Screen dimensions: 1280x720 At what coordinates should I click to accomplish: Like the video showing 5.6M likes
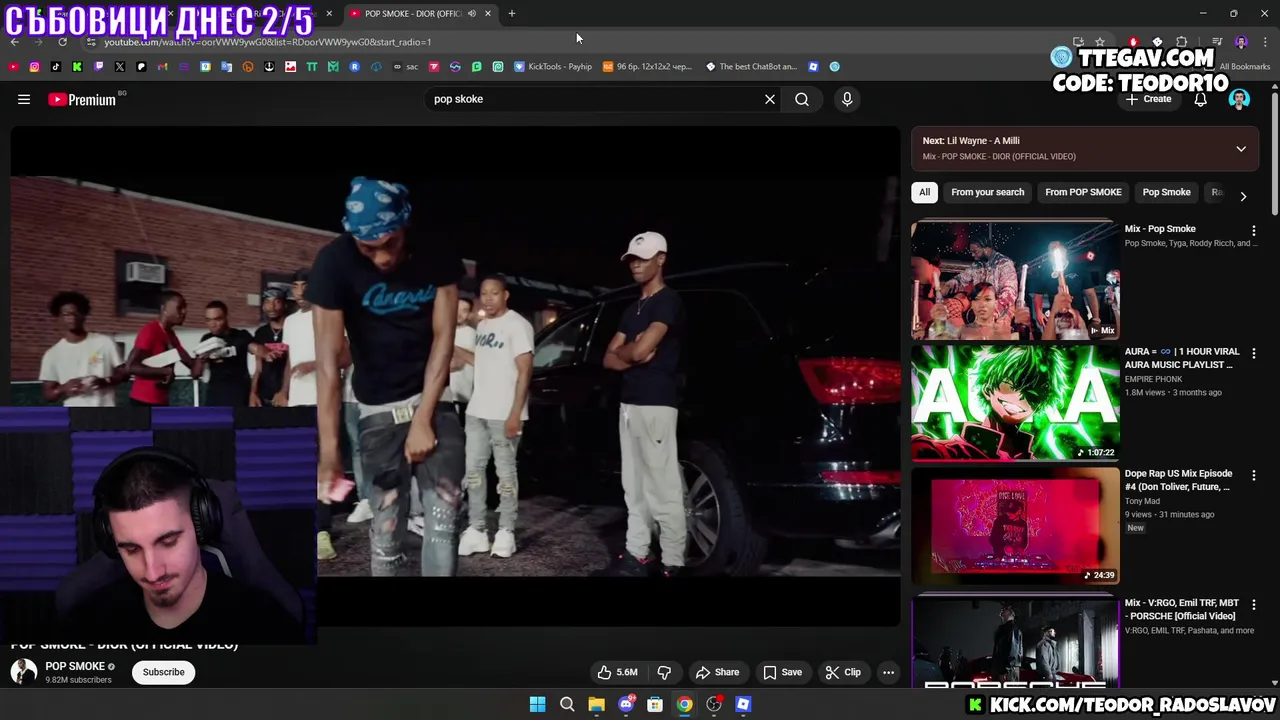click(x=617, y=672)
